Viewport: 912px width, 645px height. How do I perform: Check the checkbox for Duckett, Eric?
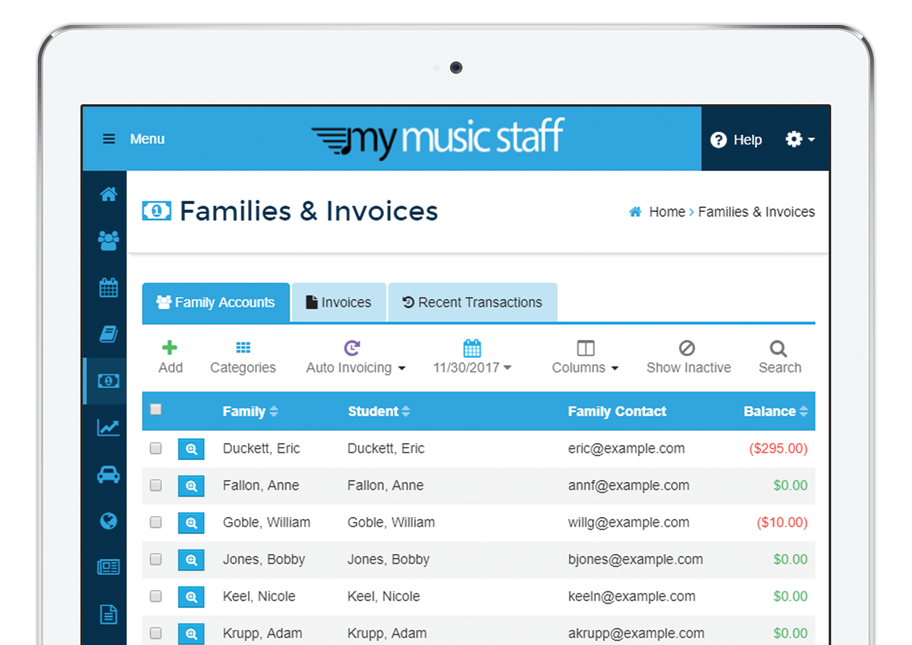pos(156,448)
